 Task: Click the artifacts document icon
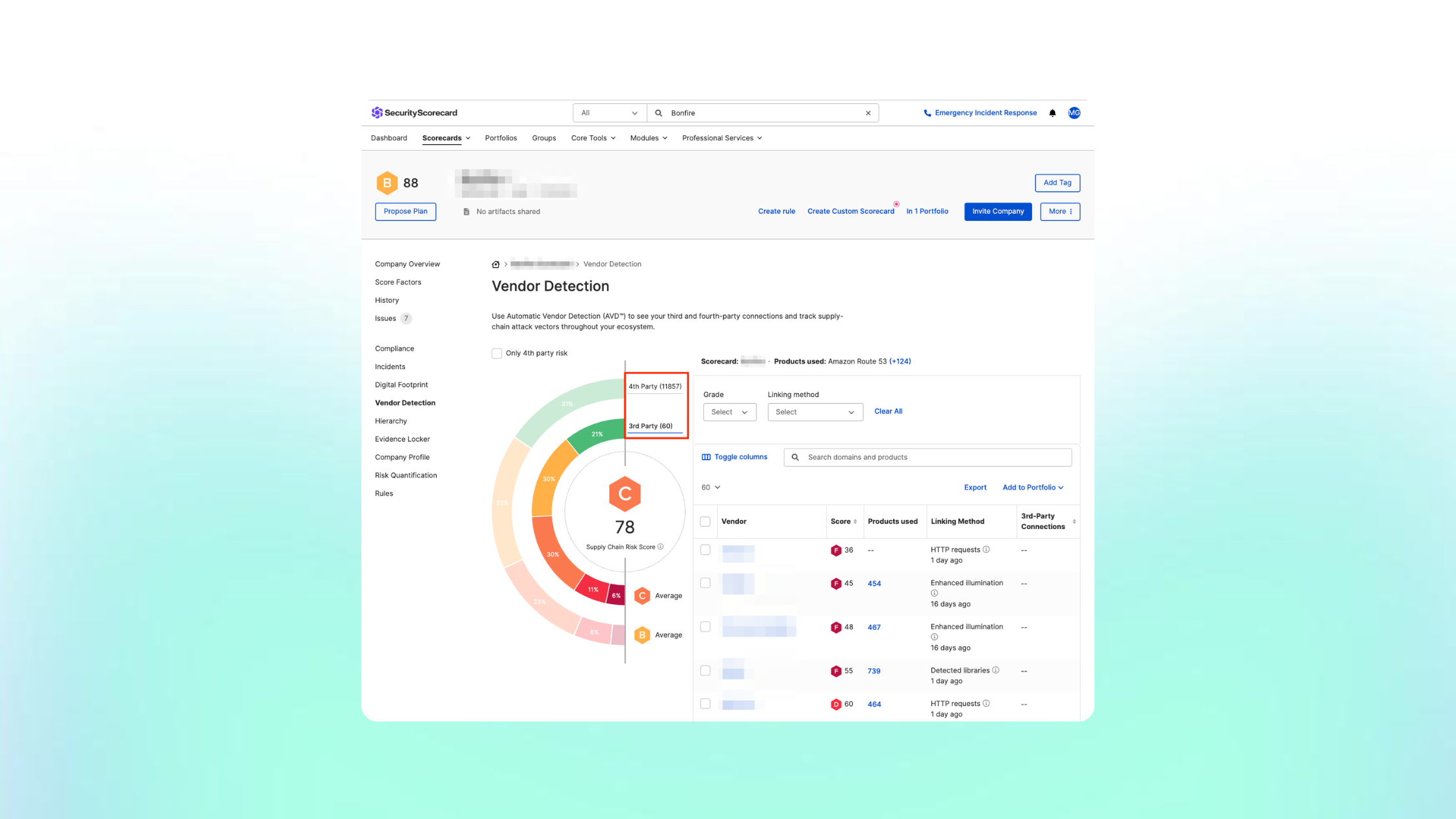click(466, 211)
